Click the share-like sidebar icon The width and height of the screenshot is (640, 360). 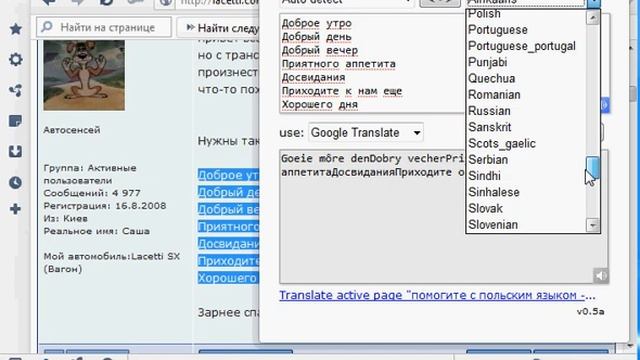click(x=16, y=90)
